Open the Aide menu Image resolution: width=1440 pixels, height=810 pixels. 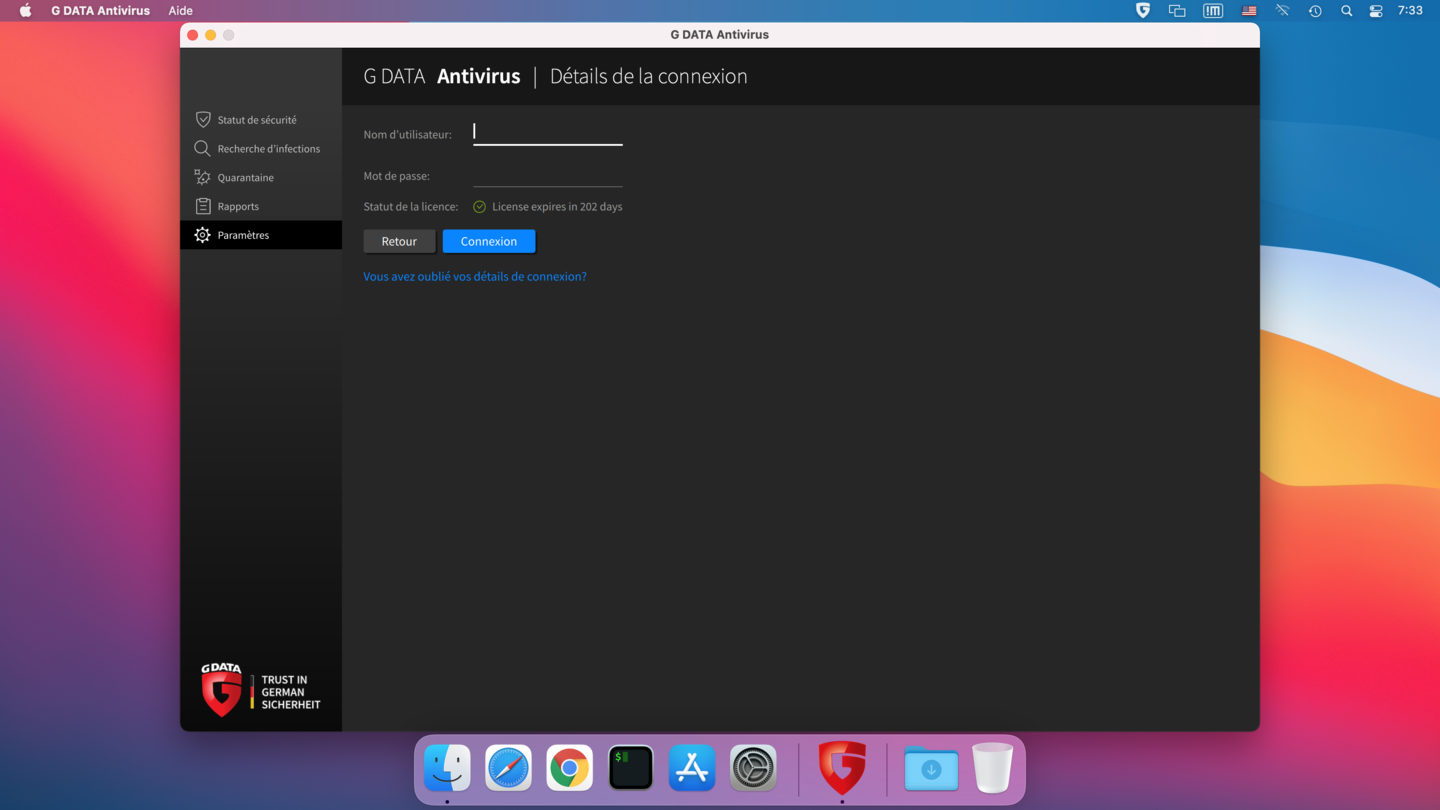pos(180,11)
